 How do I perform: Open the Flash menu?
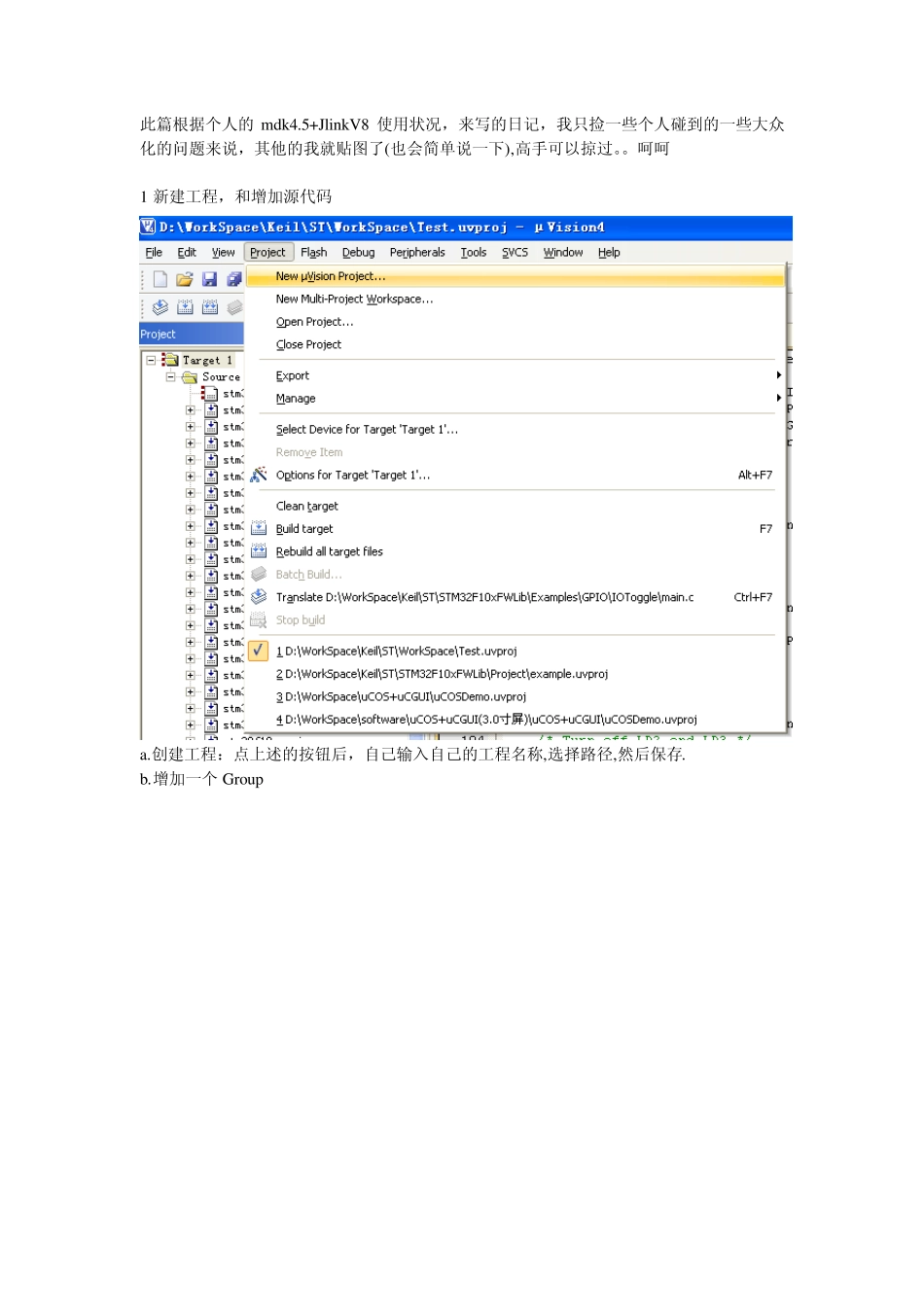(x=313, y=252)
